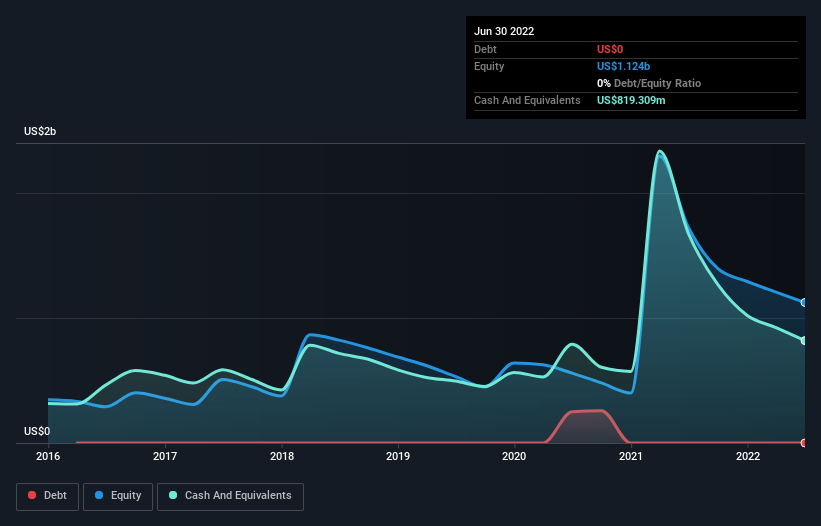Select the Debt endpoint marker on chart

(x=804, y=443)
